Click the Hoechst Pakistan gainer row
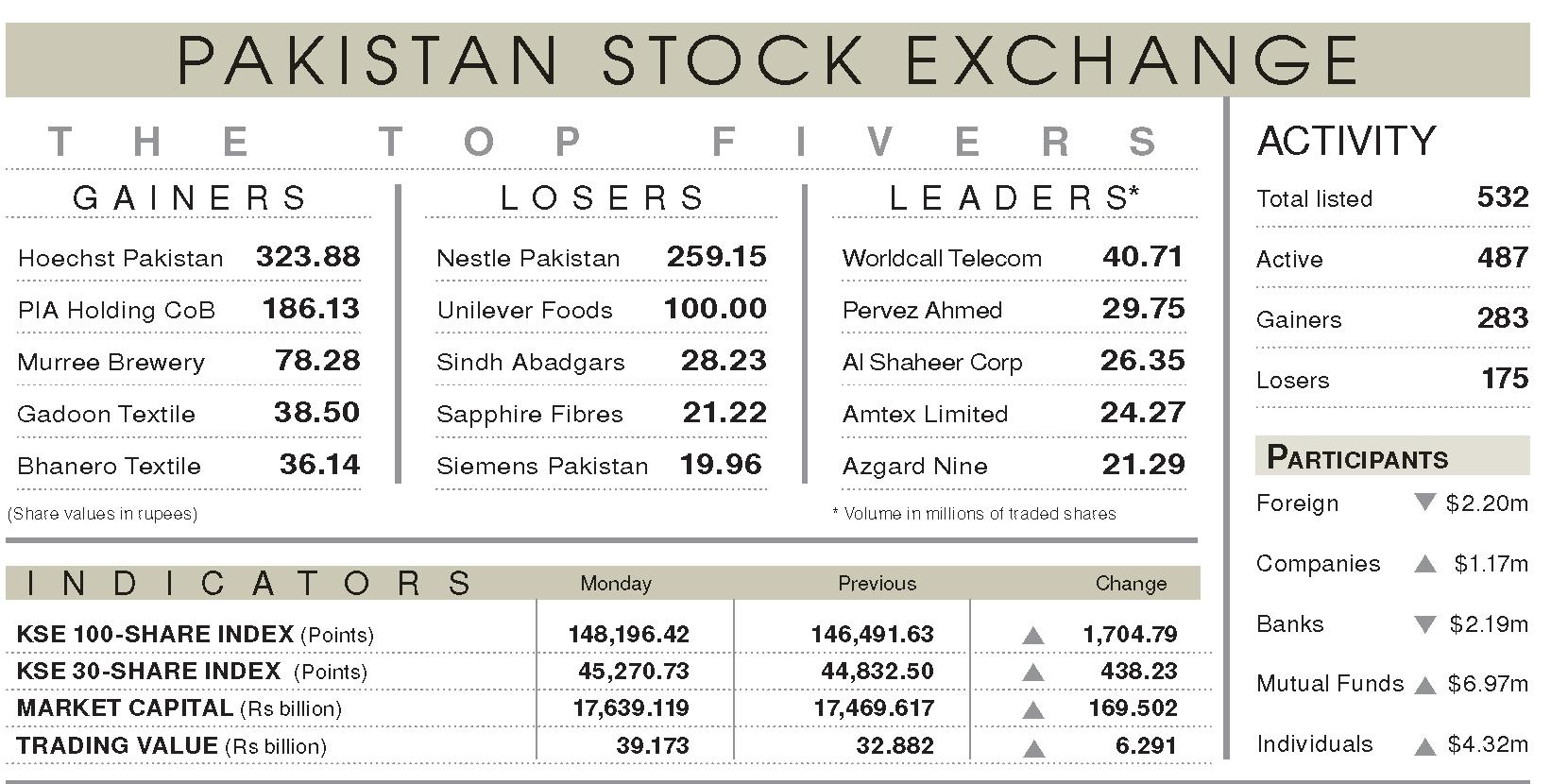The width and height of the screenshot is (1551, 784). (x=189, y=257)
